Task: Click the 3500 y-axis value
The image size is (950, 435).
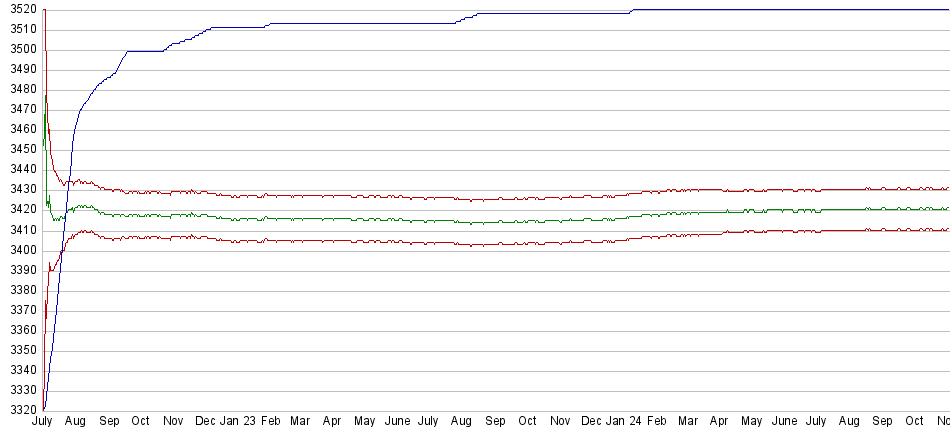Action: (20, 50)
